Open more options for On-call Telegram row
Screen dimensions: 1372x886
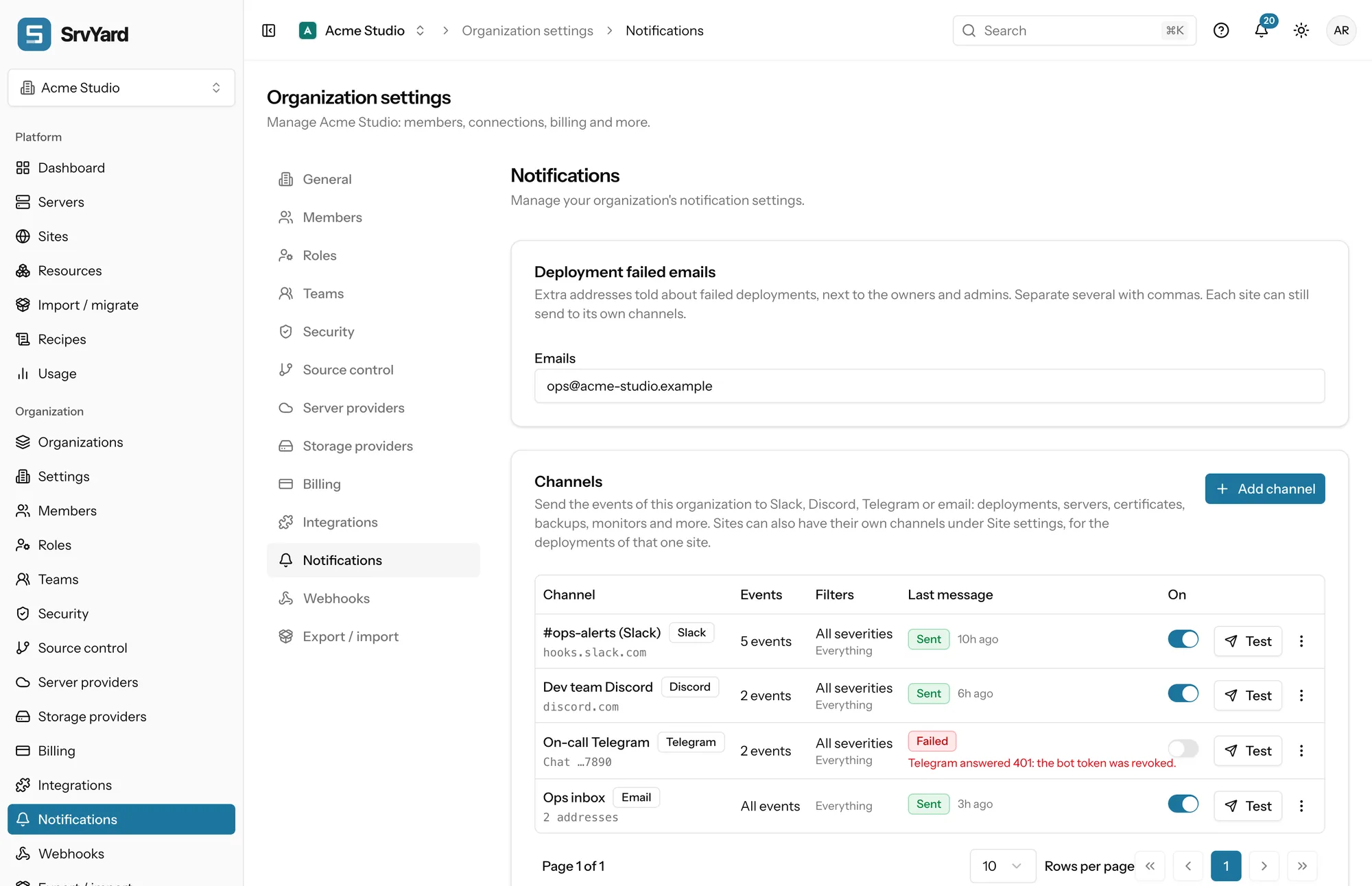(1301, 751)
